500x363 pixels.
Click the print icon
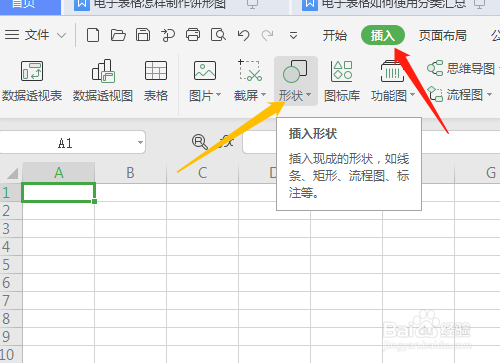193,35
